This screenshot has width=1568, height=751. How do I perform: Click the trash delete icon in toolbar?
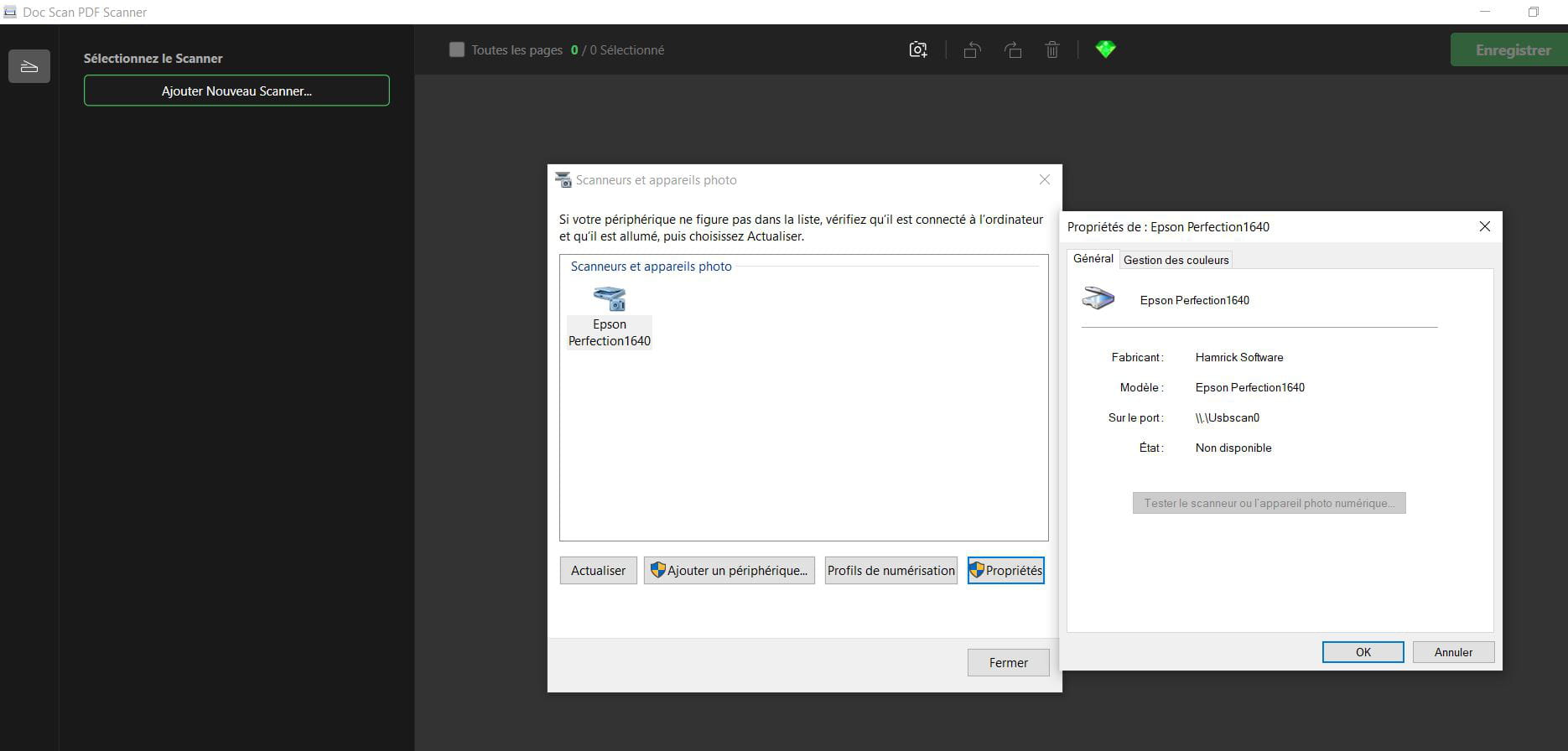pos(1052,49)
